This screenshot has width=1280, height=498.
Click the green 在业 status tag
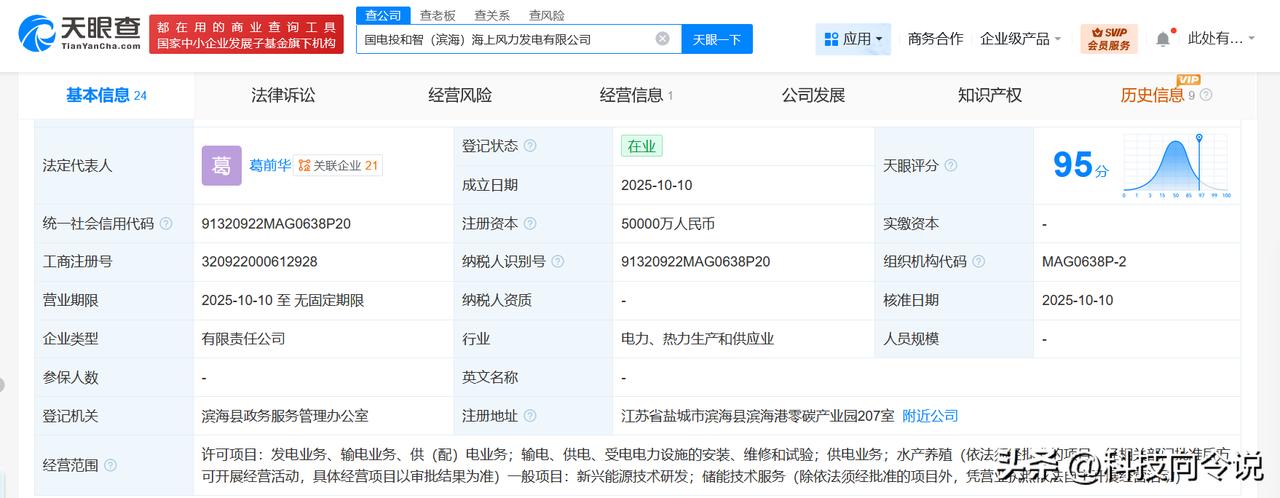point(641,146)
